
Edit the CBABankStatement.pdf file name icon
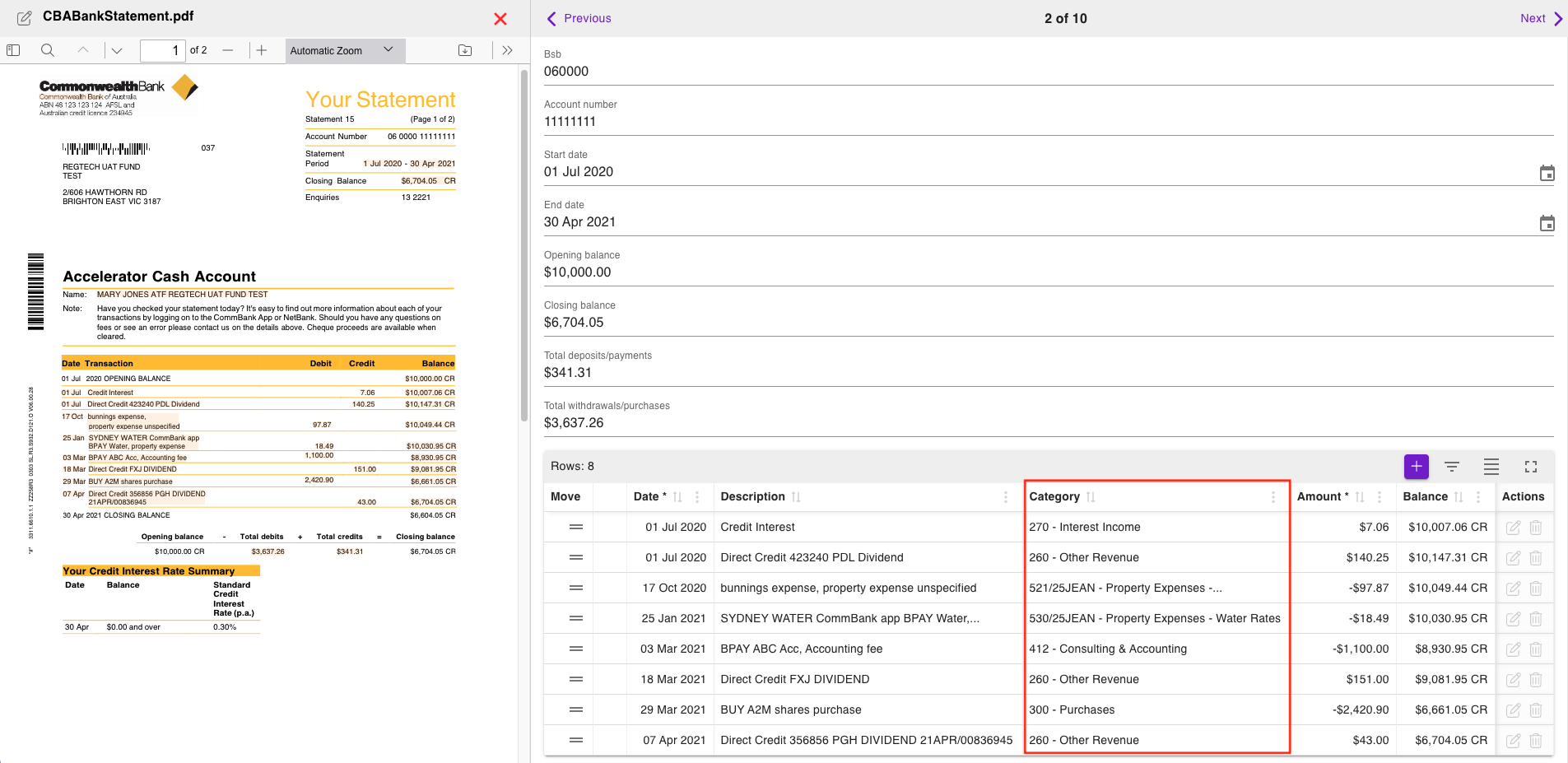pos(25,17)
